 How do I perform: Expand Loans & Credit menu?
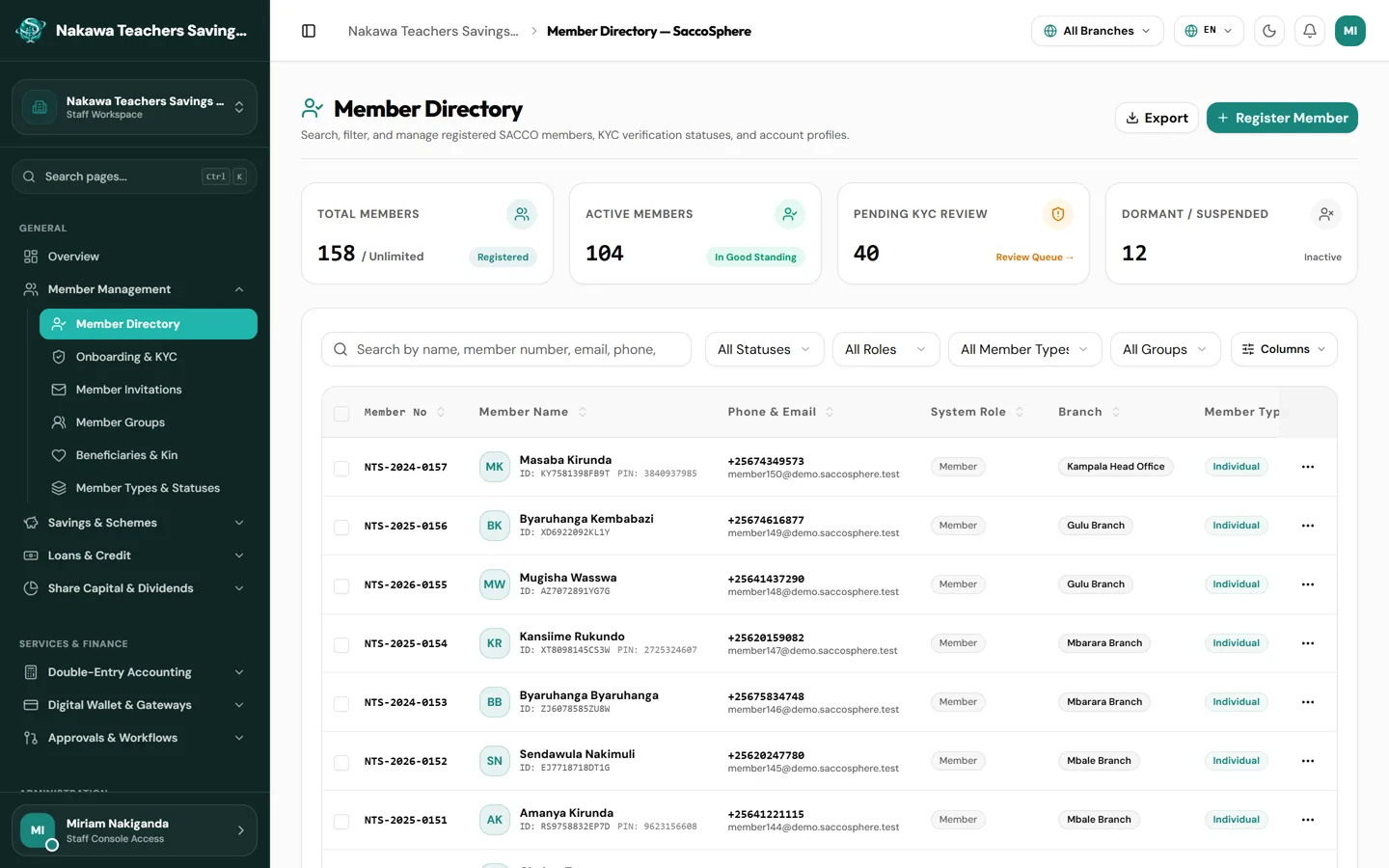(134, 556)
